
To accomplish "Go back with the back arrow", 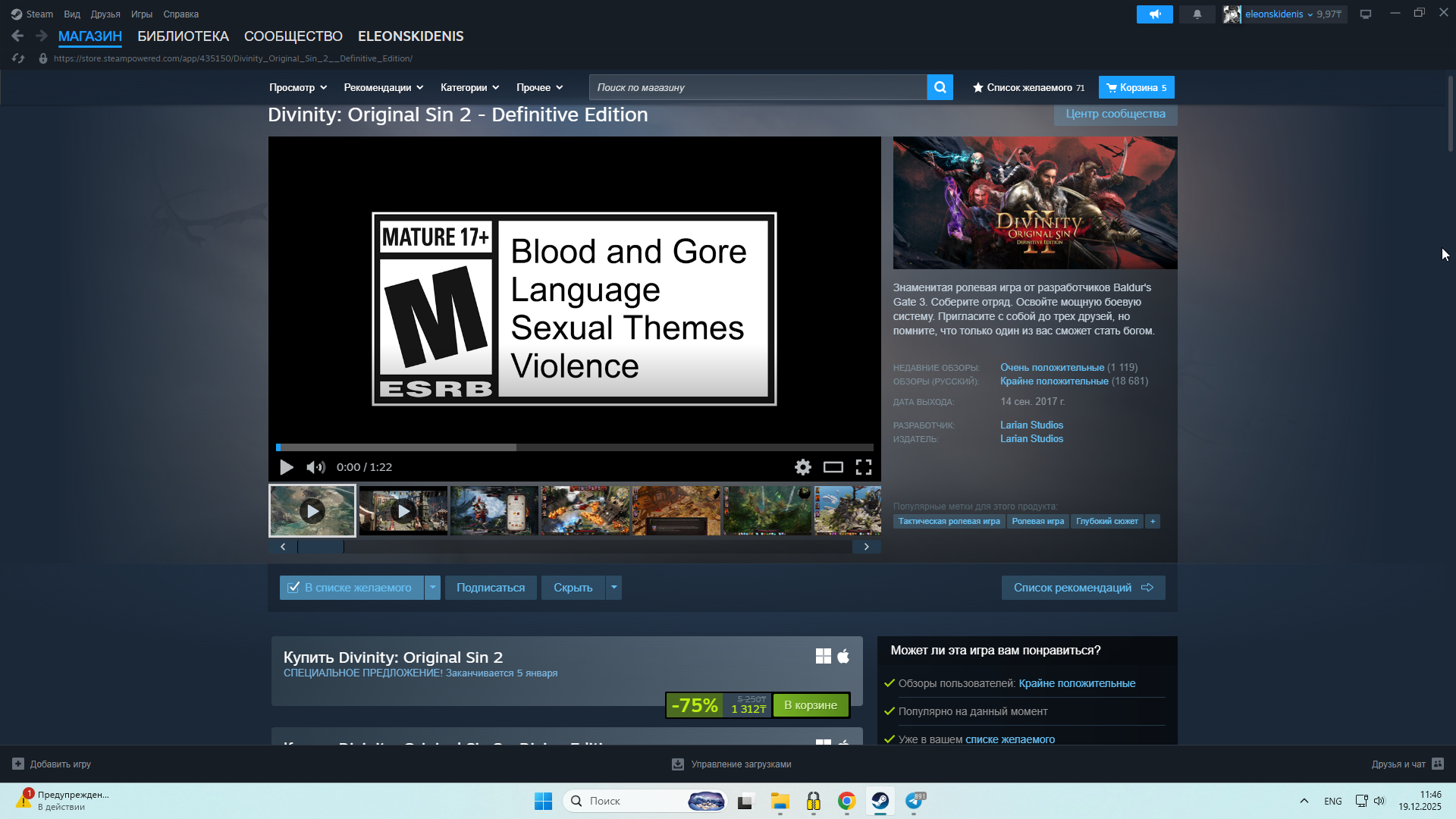I will tap(17, 36).
